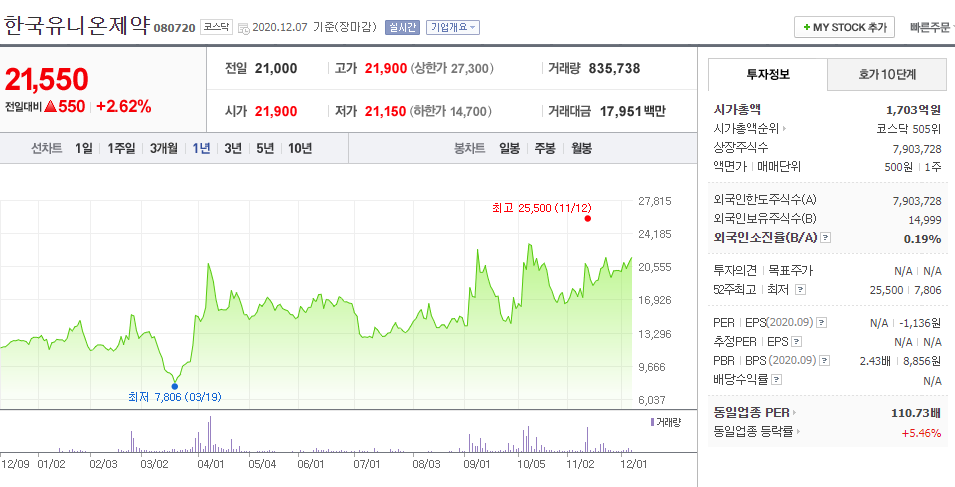Switch line chart to 3년 range
This screenshot has width=955, height=487.
click(233, 148)
